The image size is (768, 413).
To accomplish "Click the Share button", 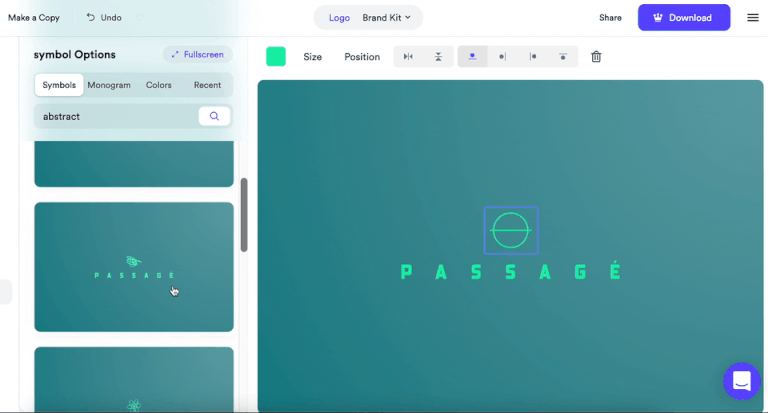I will [x=610, y=18].
